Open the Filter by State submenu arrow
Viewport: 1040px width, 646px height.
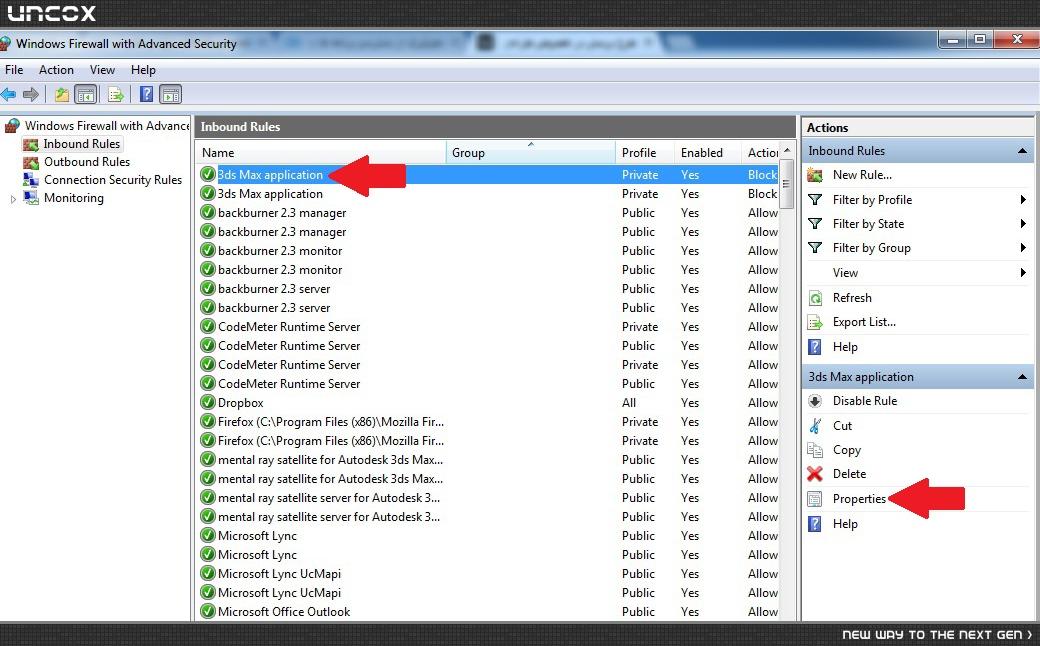(1023, 224)
